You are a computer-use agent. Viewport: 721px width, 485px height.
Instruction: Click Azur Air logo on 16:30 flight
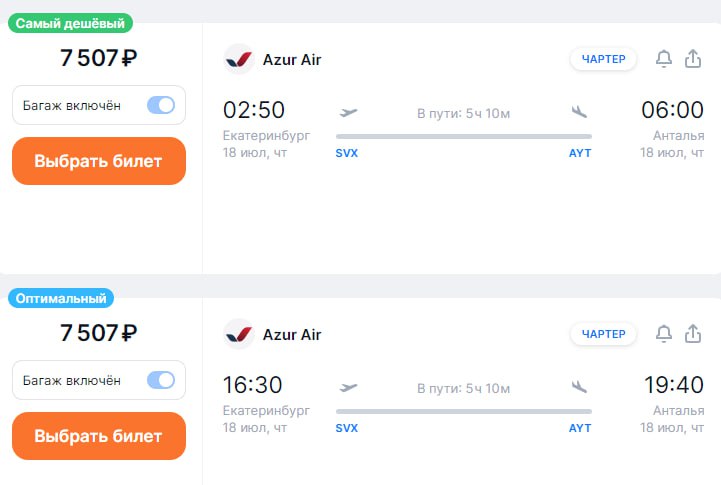tap(239, 333)
